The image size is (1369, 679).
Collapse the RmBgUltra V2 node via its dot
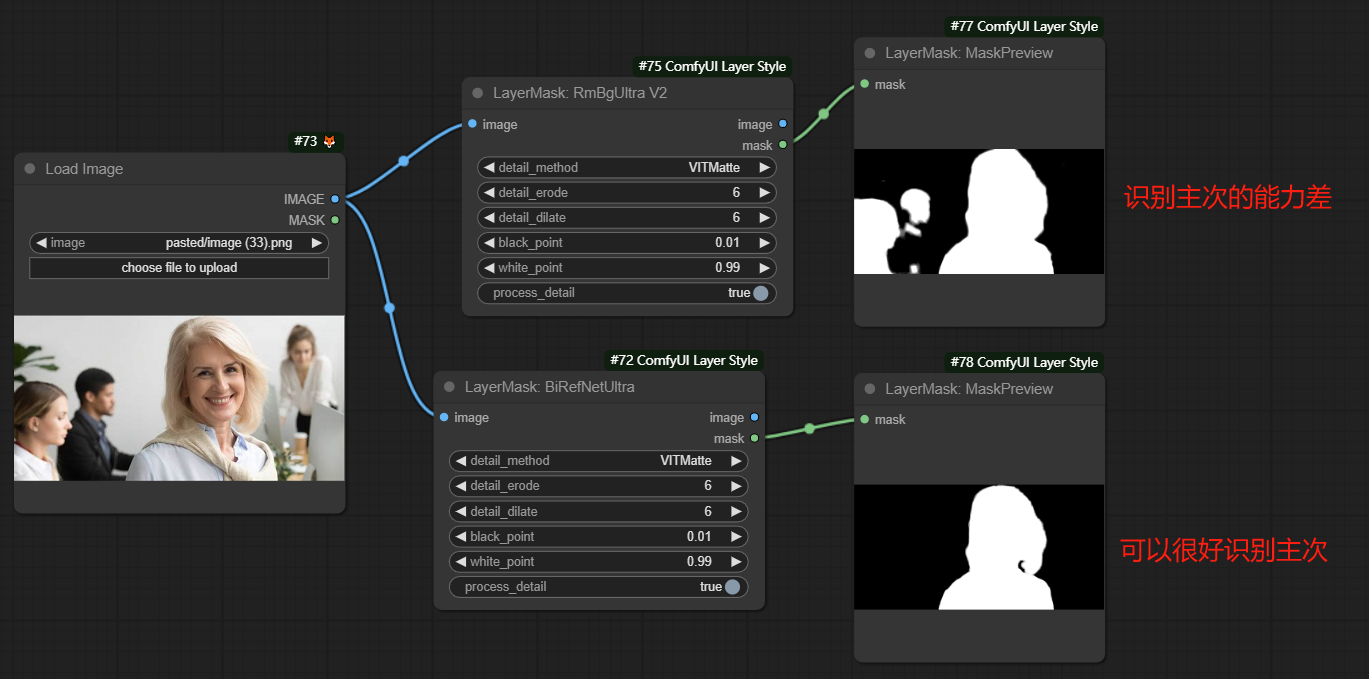(x=477, y=93)
